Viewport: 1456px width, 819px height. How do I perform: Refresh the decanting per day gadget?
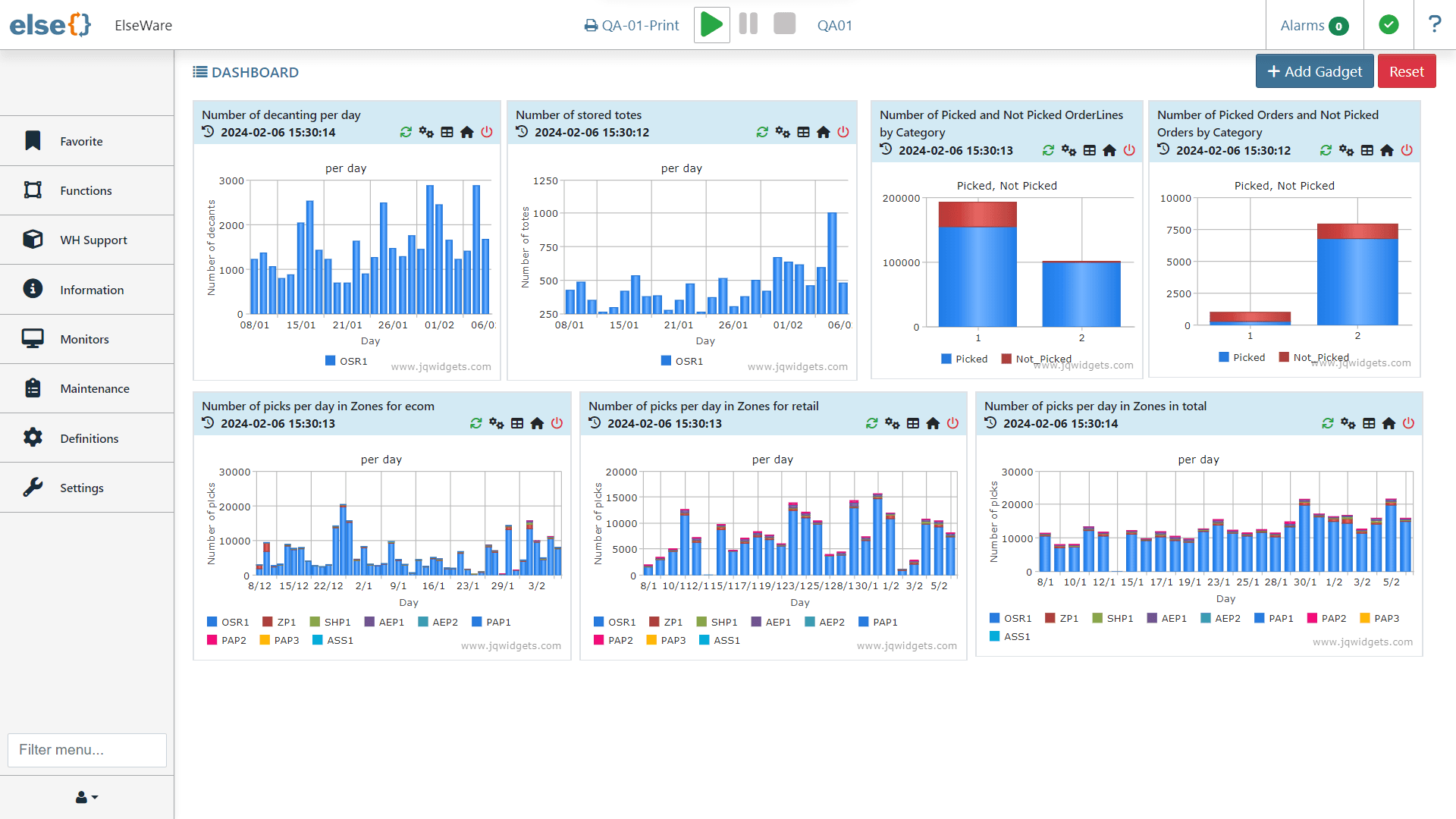(x=406, y=132)
